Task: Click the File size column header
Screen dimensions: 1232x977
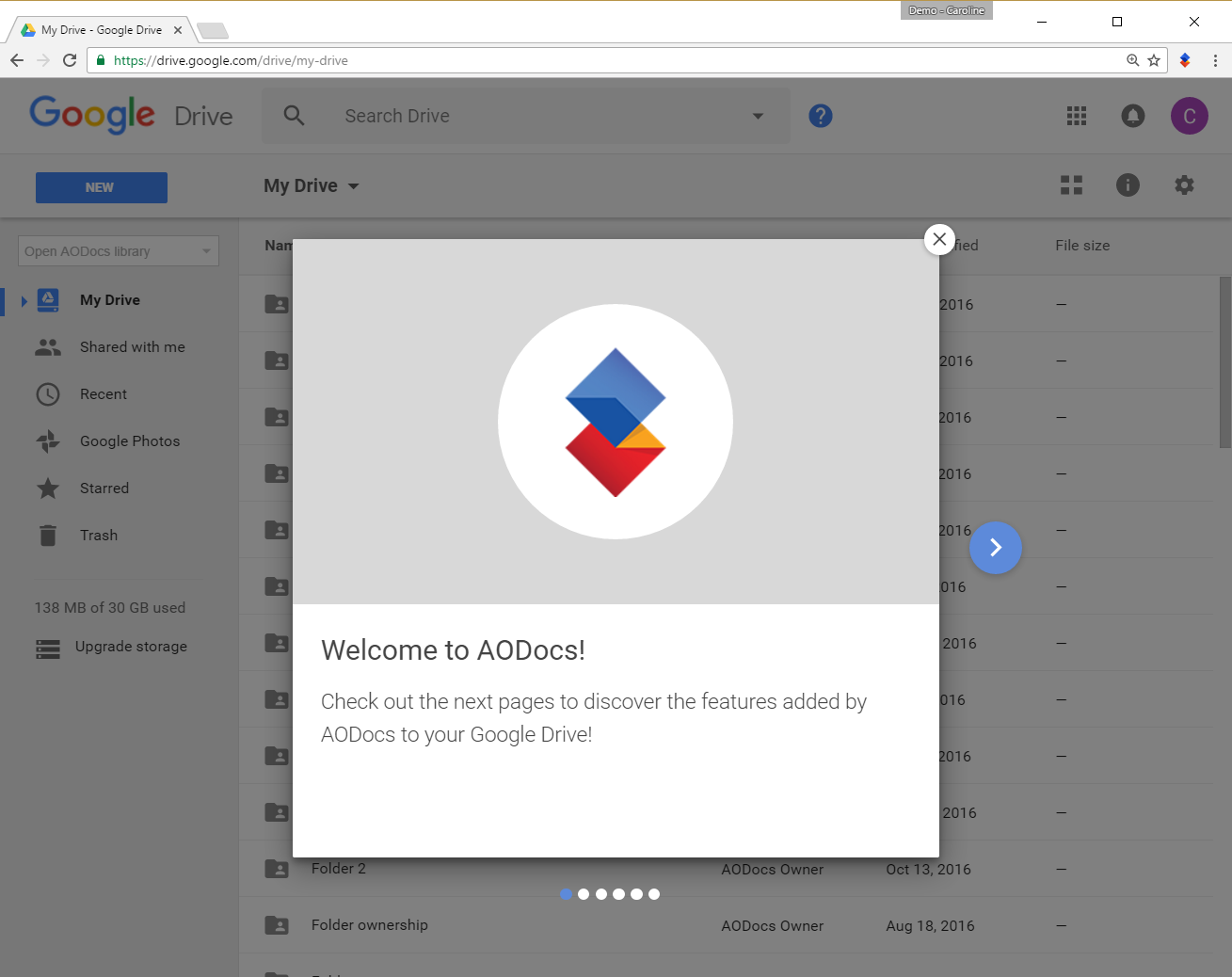Action: point(1082,246)
